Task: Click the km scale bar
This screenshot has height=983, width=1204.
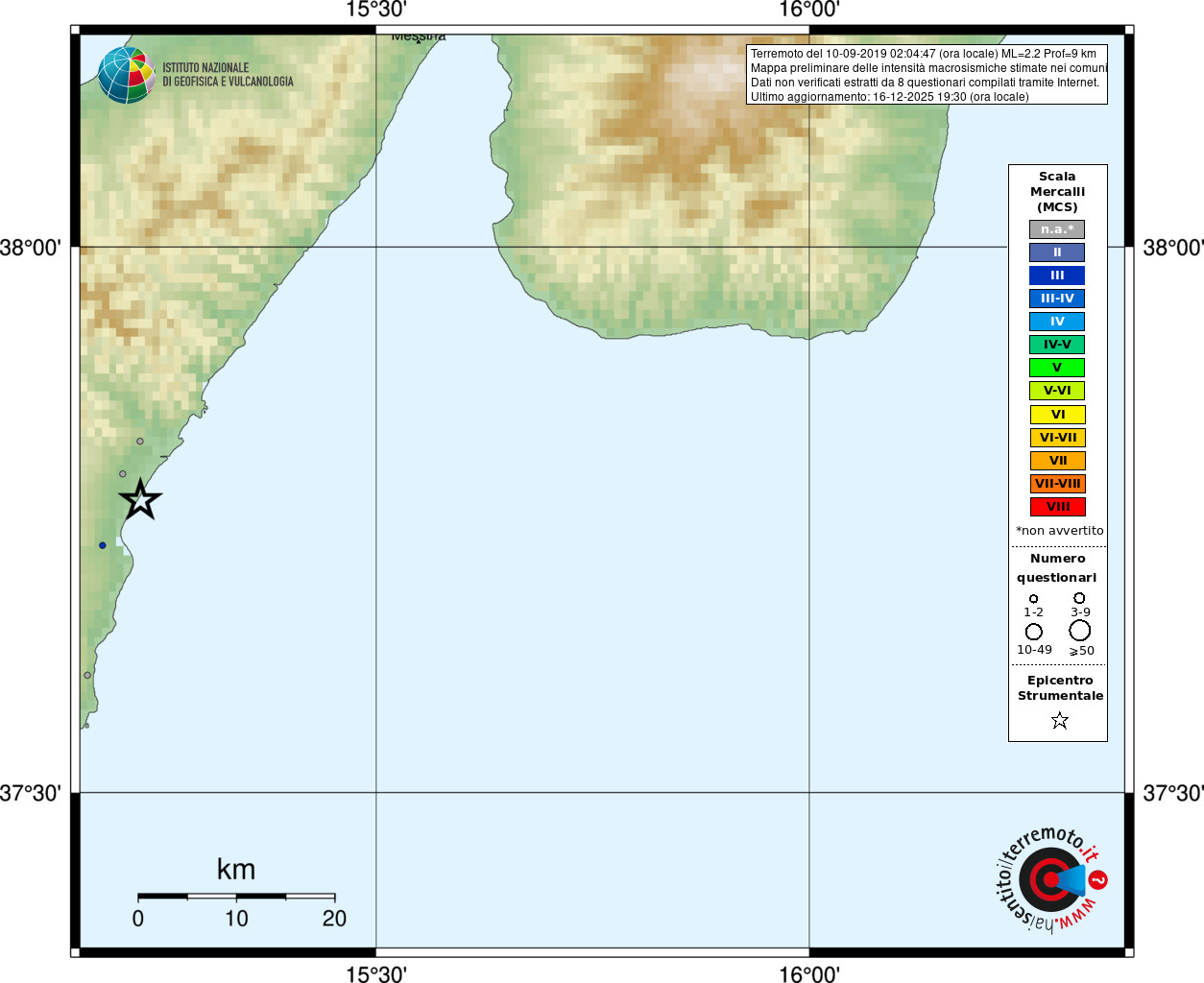Action: [236, 897]
